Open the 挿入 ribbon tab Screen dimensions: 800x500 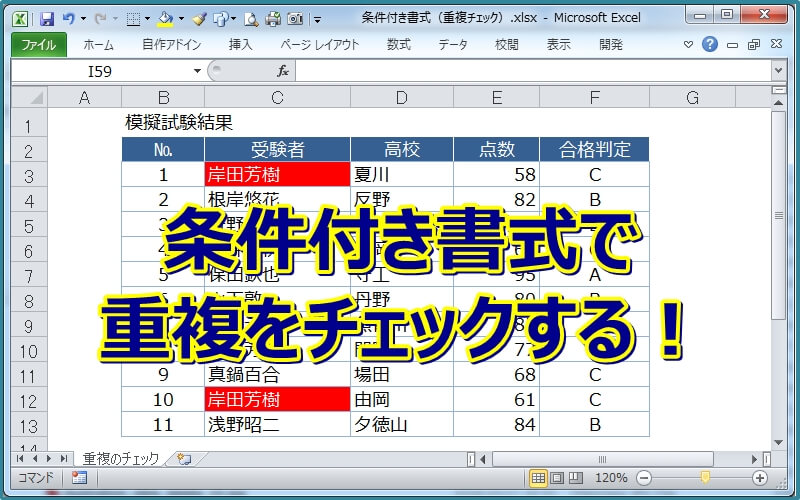tap(240, 45)
